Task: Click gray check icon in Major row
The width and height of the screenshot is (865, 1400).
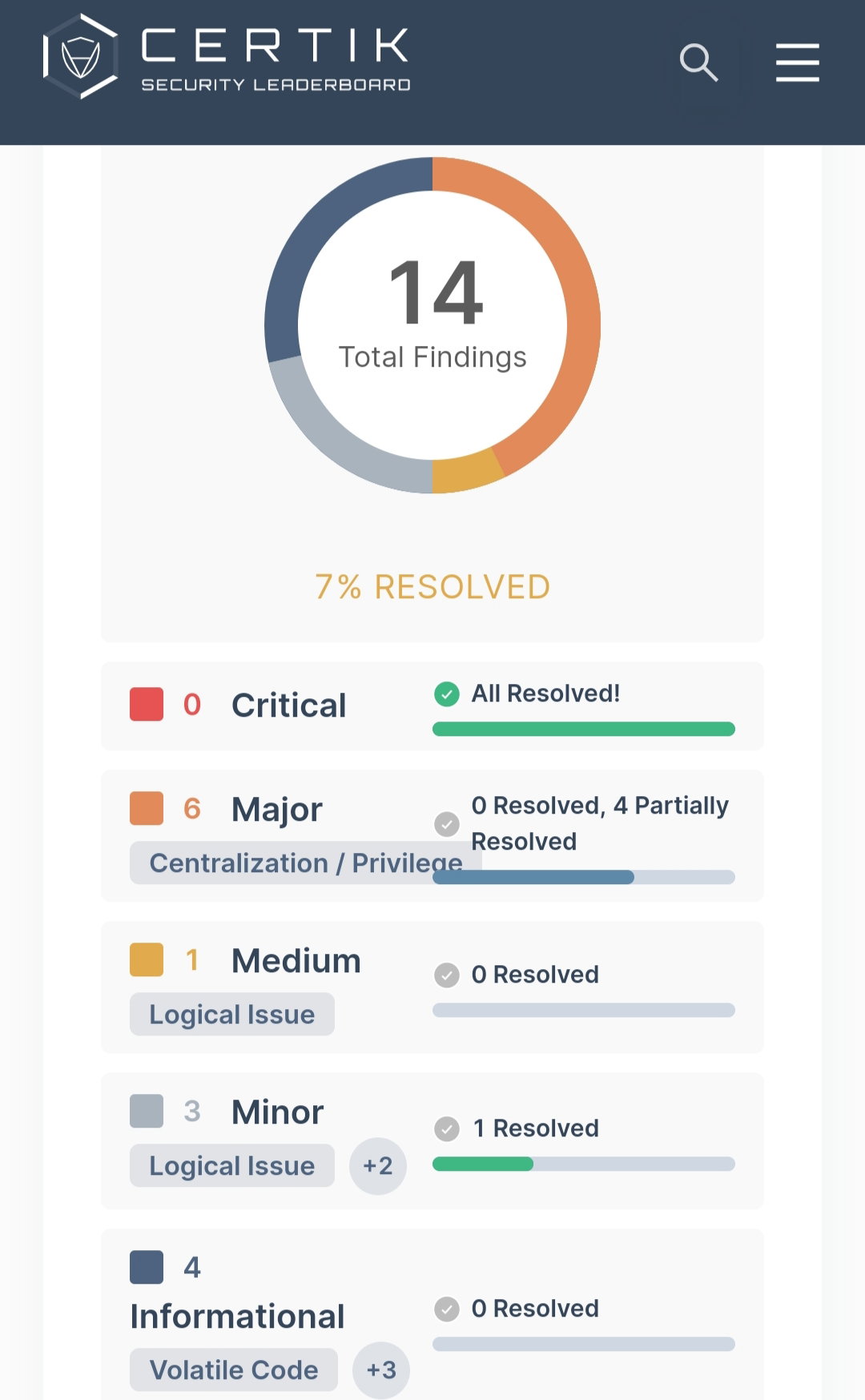Action: [447, 823]
